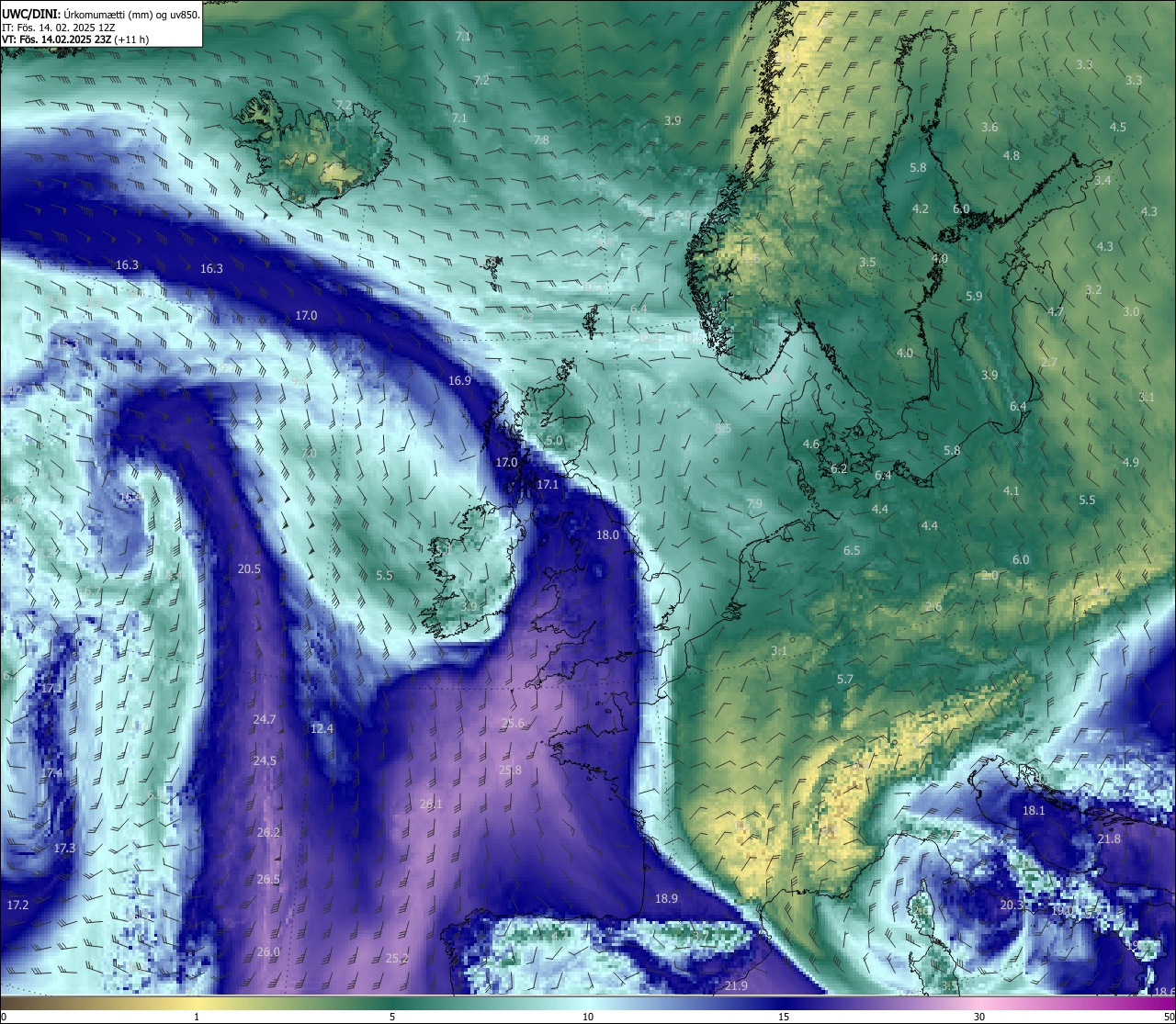
Task: Click the 4.2 value over Sweden
Action: (920, 208)
